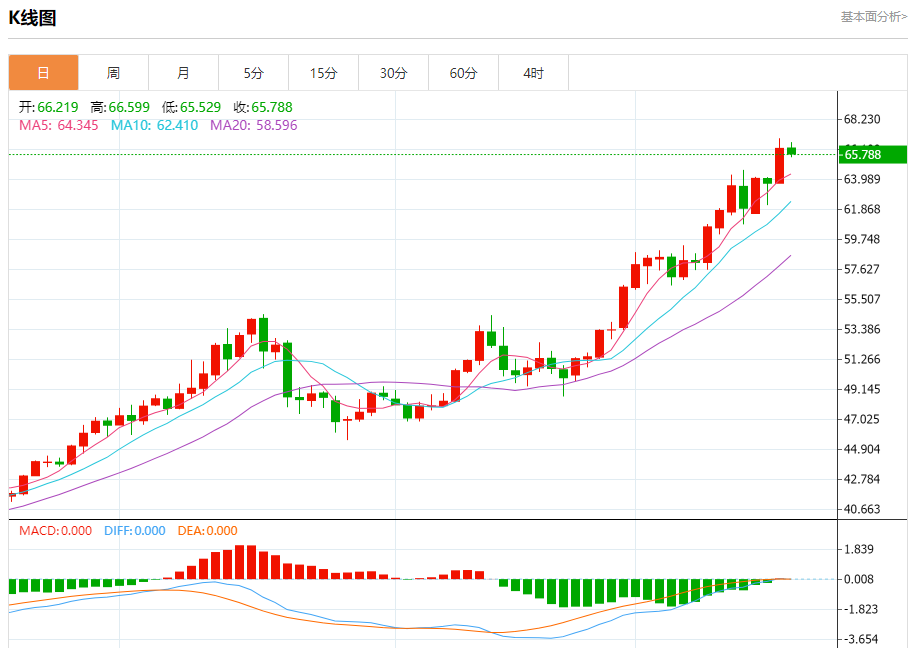Click the MACD indicator label
Screen dimensions: 912x648
point(55,531)
